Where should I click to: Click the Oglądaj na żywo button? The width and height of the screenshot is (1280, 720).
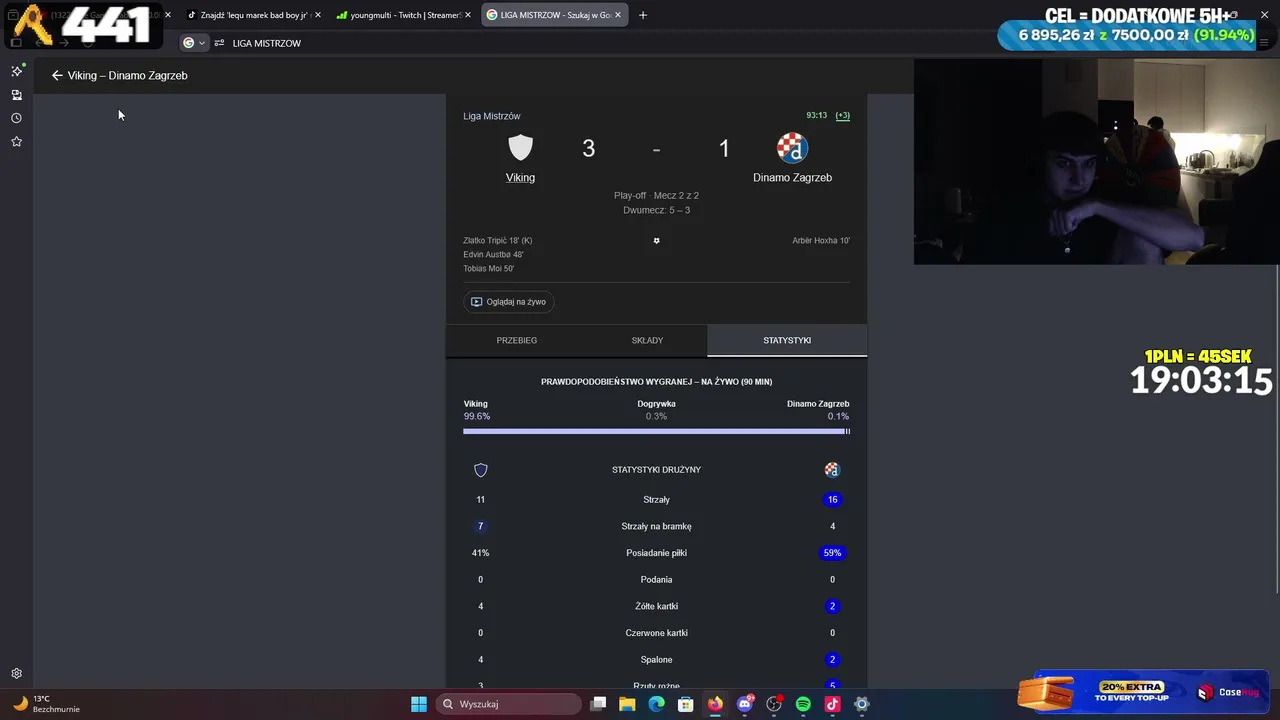[509, 302]
